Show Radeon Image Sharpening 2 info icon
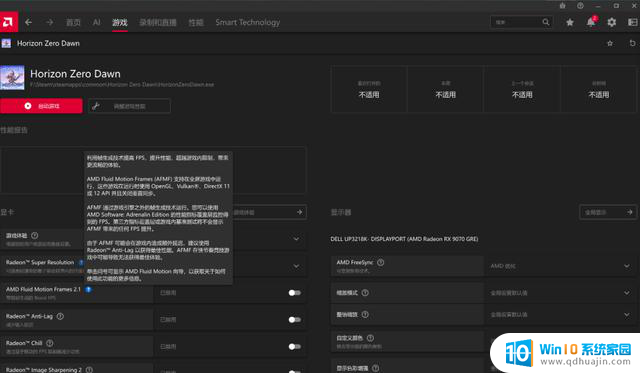Image resolution: width=640 pixels, height=373 pixels. 89,370
